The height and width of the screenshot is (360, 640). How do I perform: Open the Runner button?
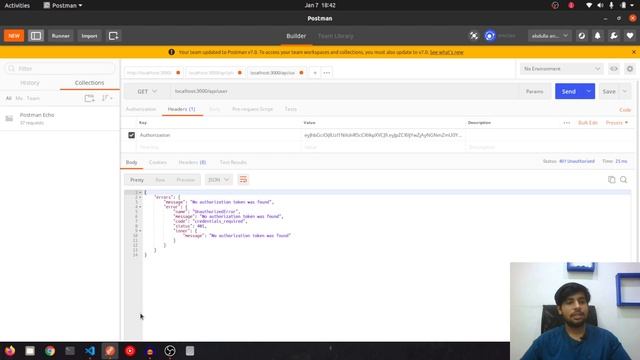[x=60, y=36]
